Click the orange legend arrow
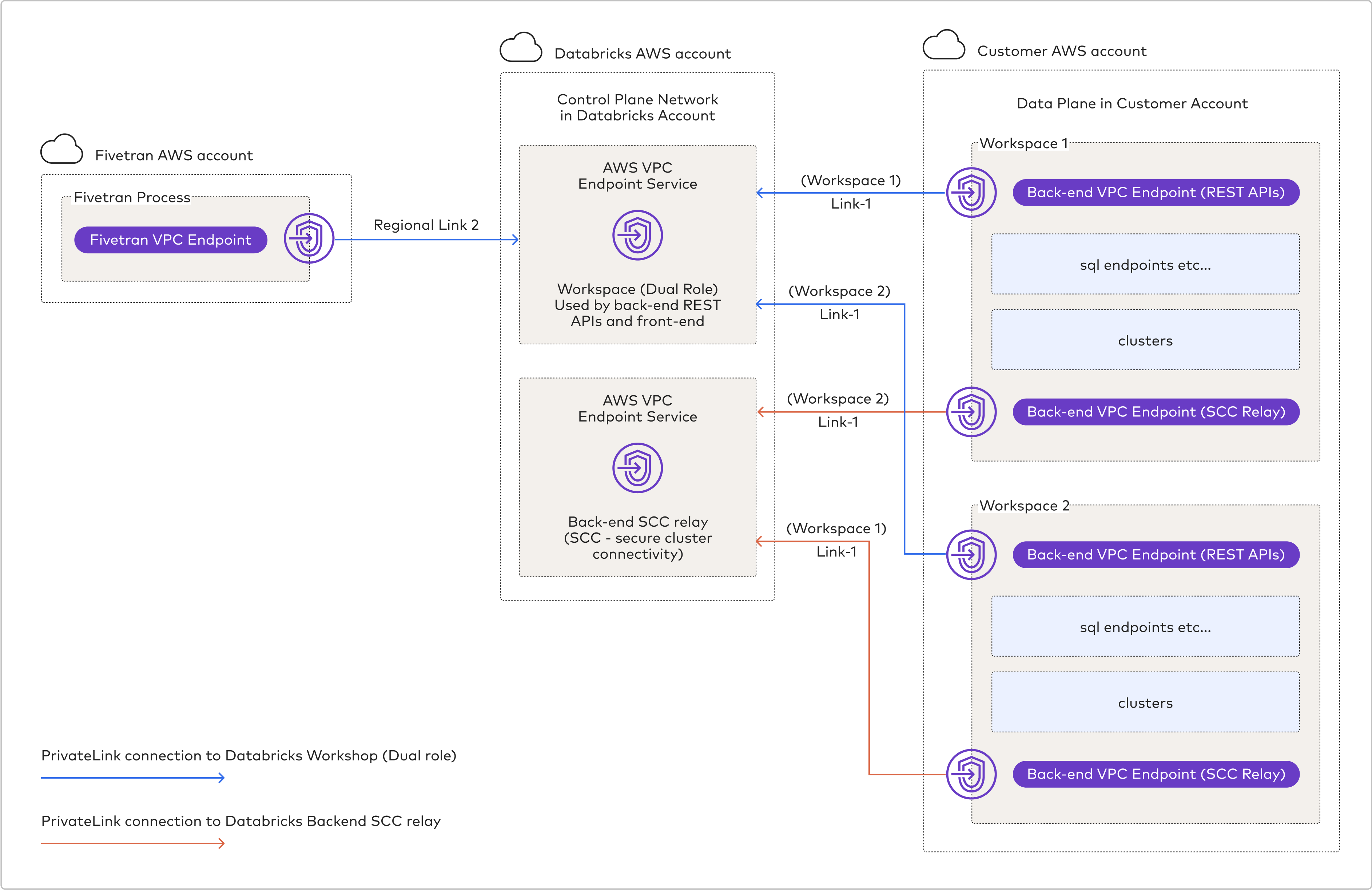The width and height of the screenshot is (1372, 890). point(132,843)
